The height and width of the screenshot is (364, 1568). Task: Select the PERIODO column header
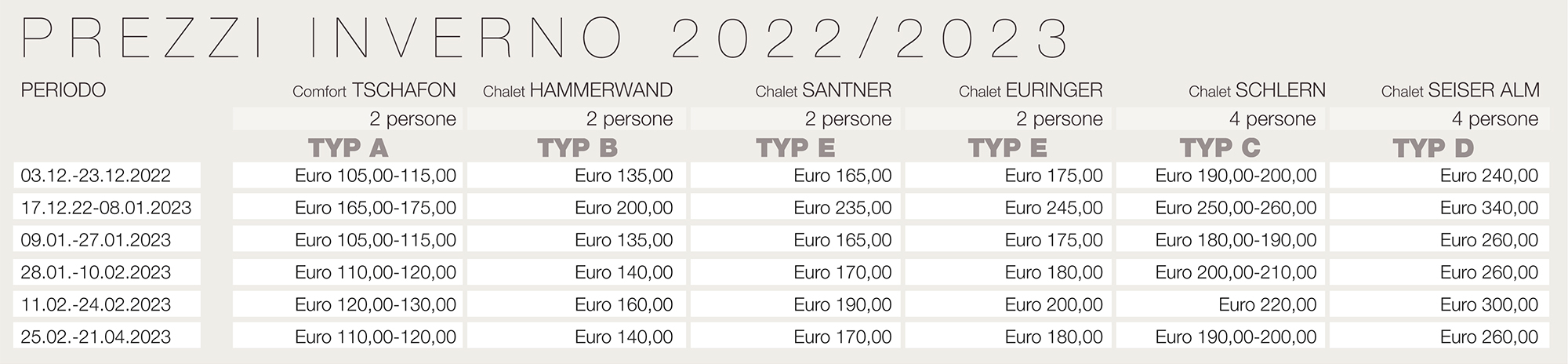tap(64, 91)
